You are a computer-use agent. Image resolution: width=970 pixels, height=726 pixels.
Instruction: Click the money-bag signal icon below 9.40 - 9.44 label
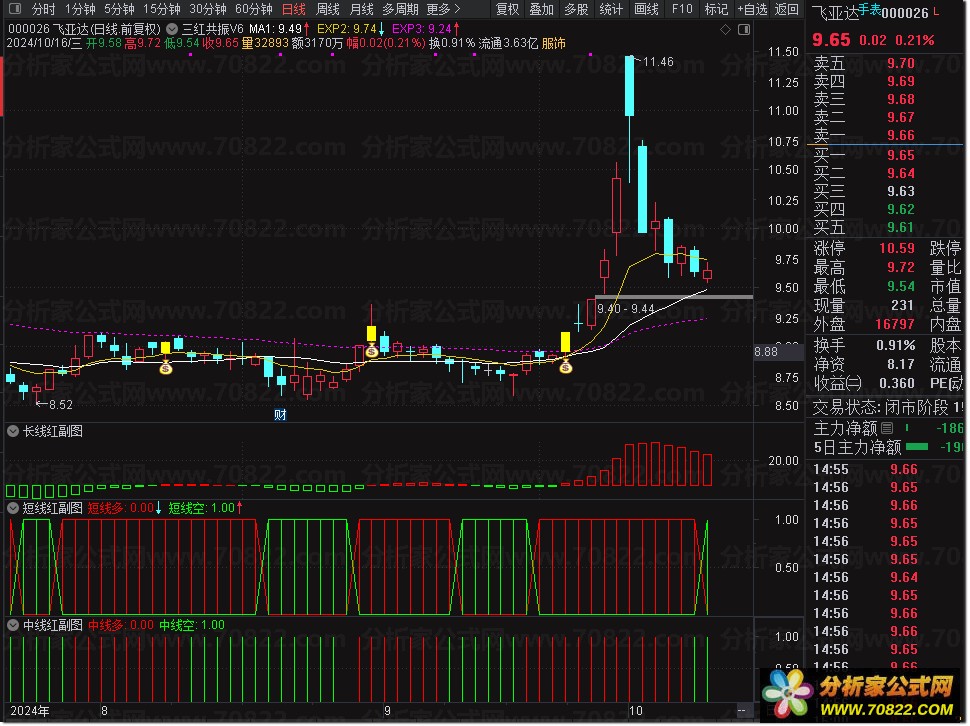(x=565, y=367)
